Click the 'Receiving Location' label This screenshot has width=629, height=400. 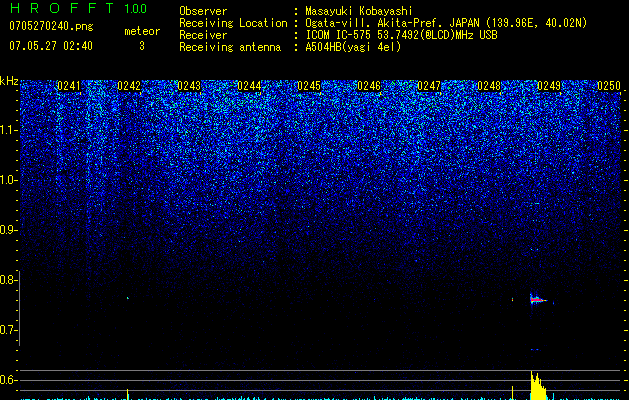(x=233, y=23)
